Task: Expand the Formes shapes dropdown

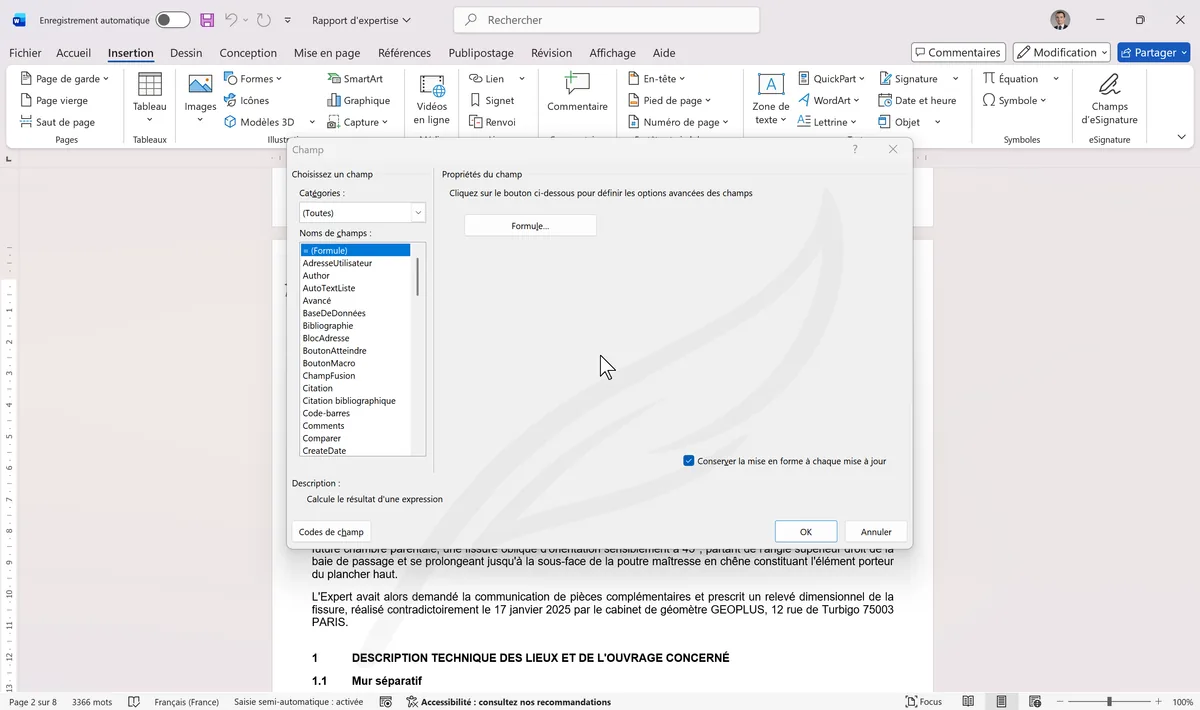Action: point(254,79)
